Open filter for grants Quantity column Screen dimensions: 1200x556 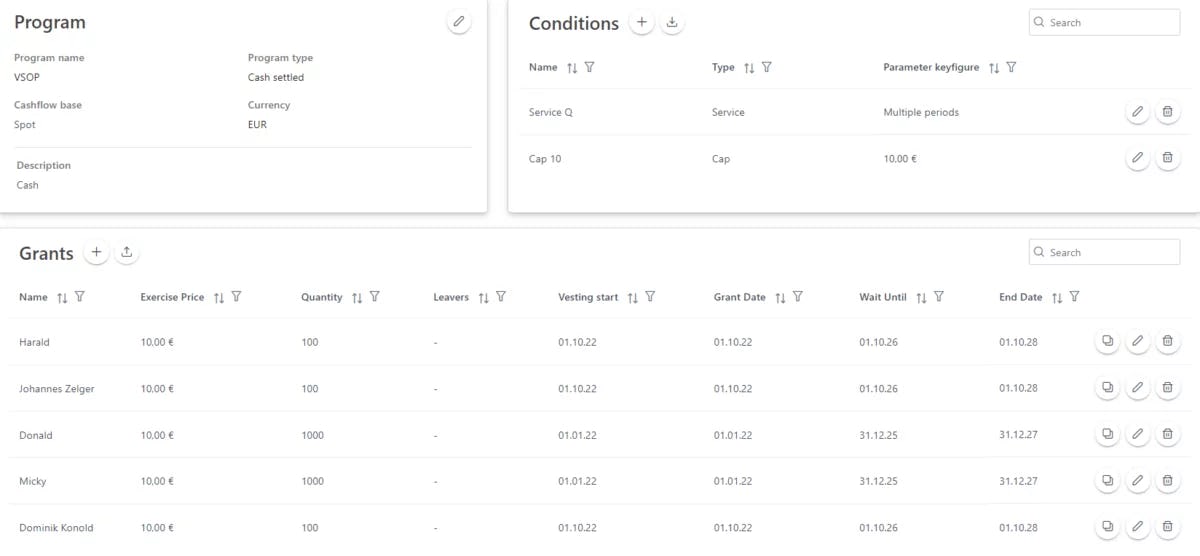[375, 297]
